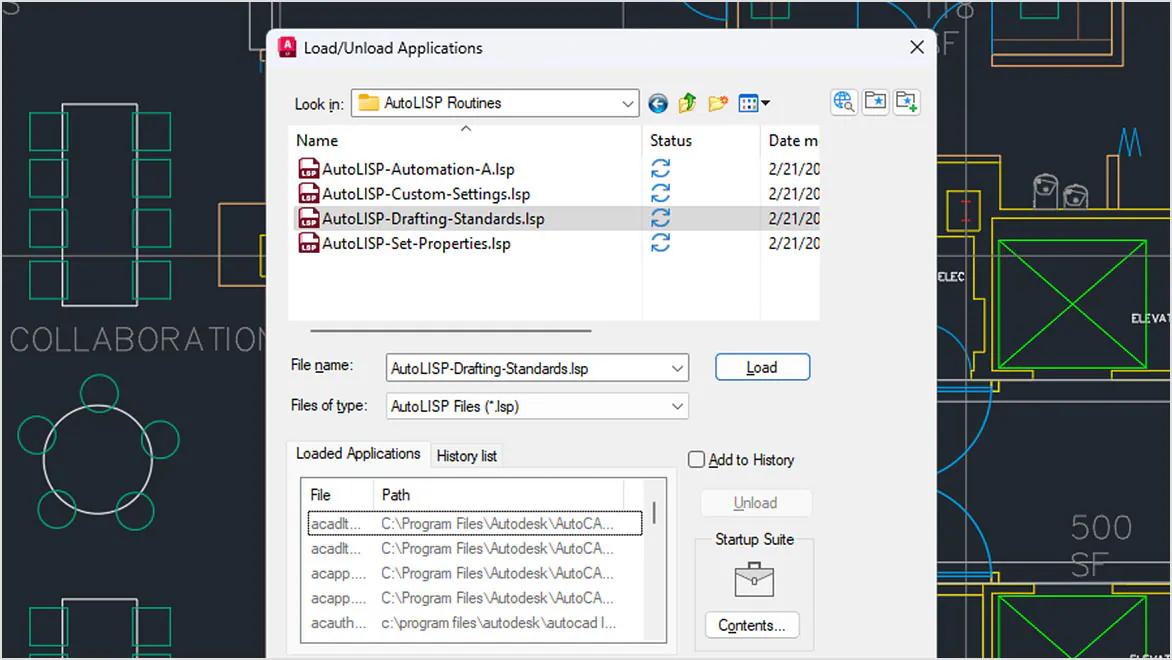Open the File name dropdown list

(x=677, y=368)
